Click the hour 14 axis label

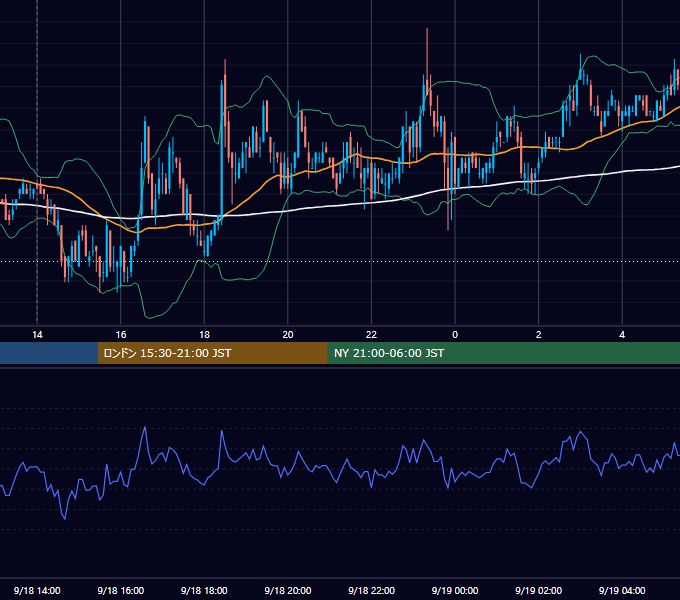(37, 334)
